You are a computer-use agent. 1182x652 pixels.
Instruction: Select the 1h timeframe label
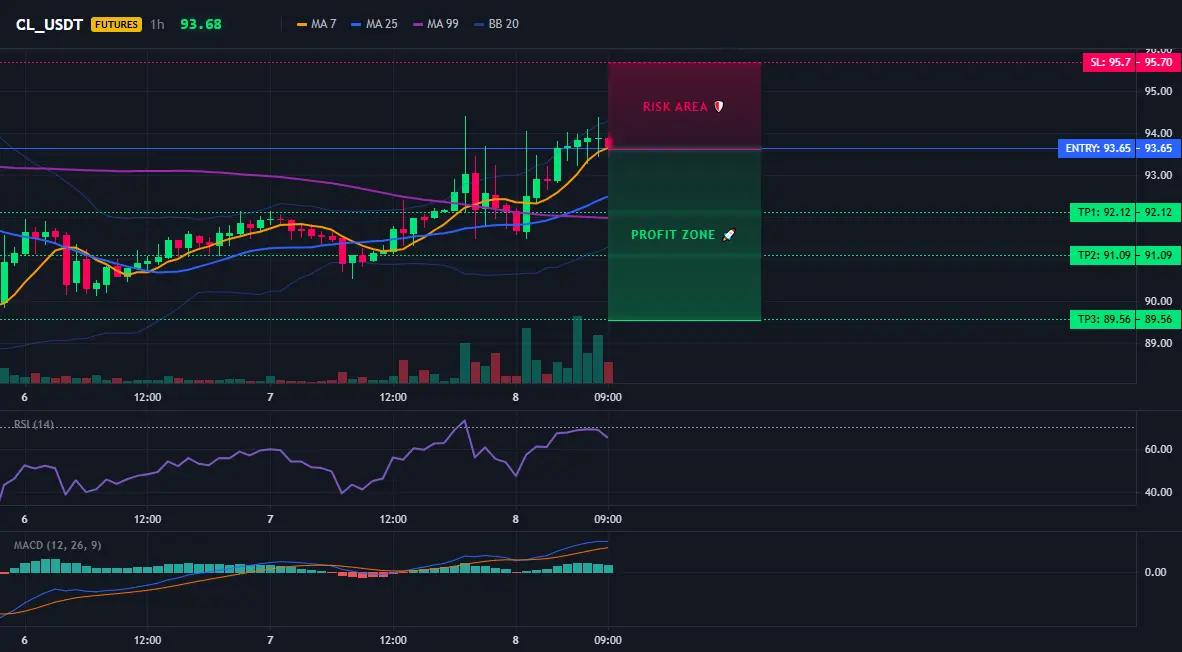pyautogui.click(x=157, y=24)
